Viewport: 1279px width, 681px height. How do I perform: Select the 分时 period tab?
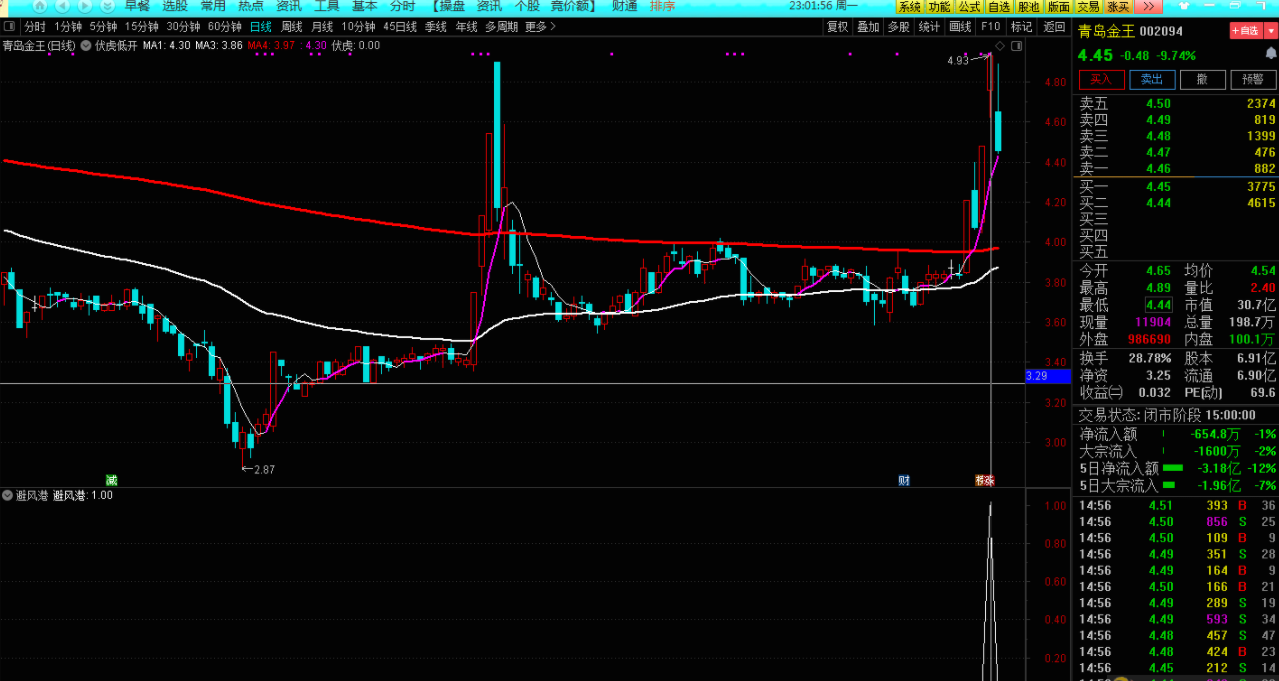click(x=35, y=26)
